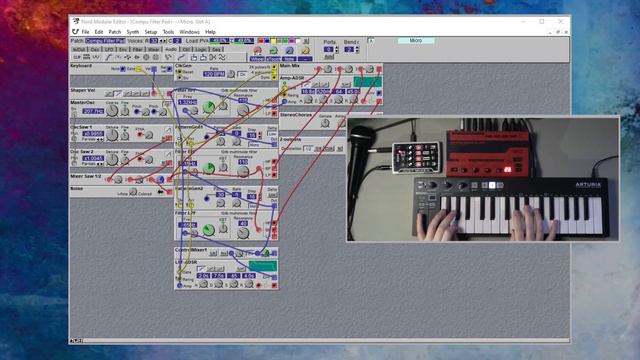The height and width of the screenshot is (360, 640).
Task: Click the PatternGen1 Step stepper
Action: point(260,135)
